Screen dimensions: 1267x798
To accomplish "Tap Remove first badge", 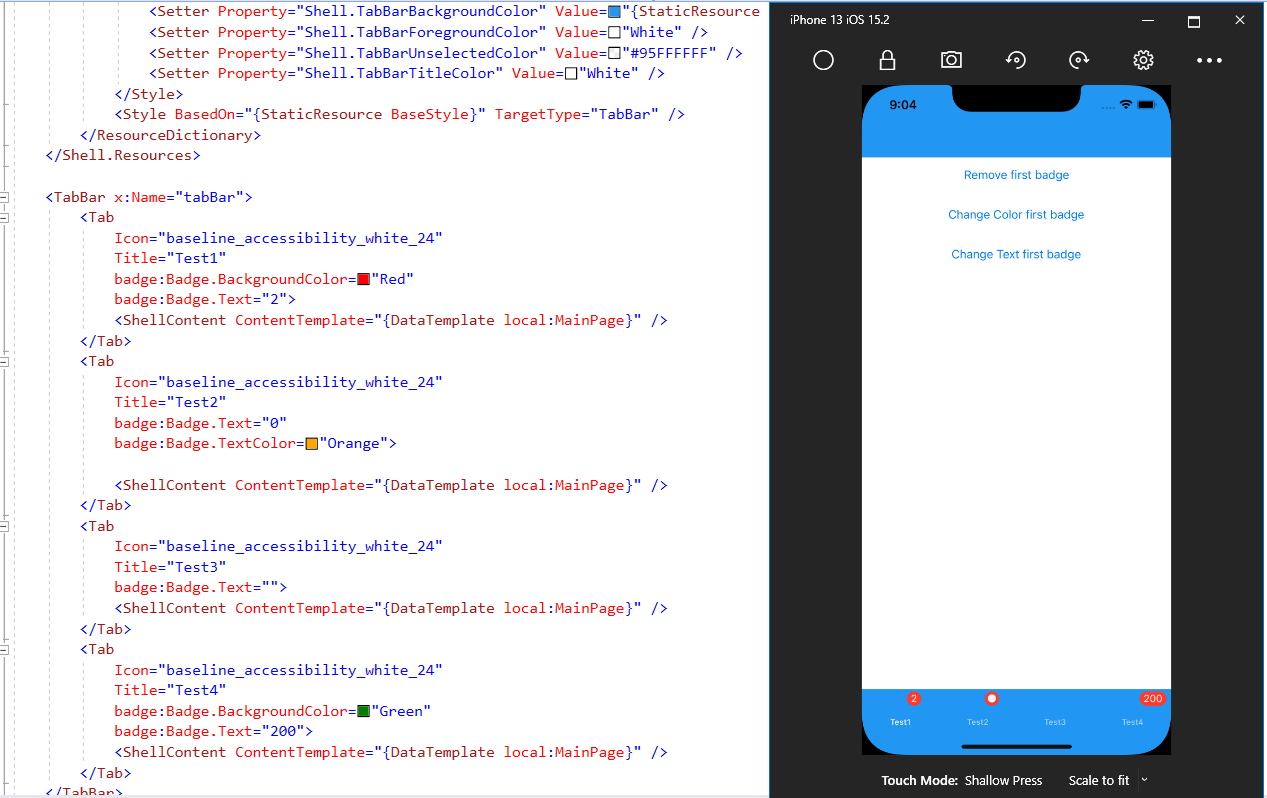I will click(x=1016, y=175).
